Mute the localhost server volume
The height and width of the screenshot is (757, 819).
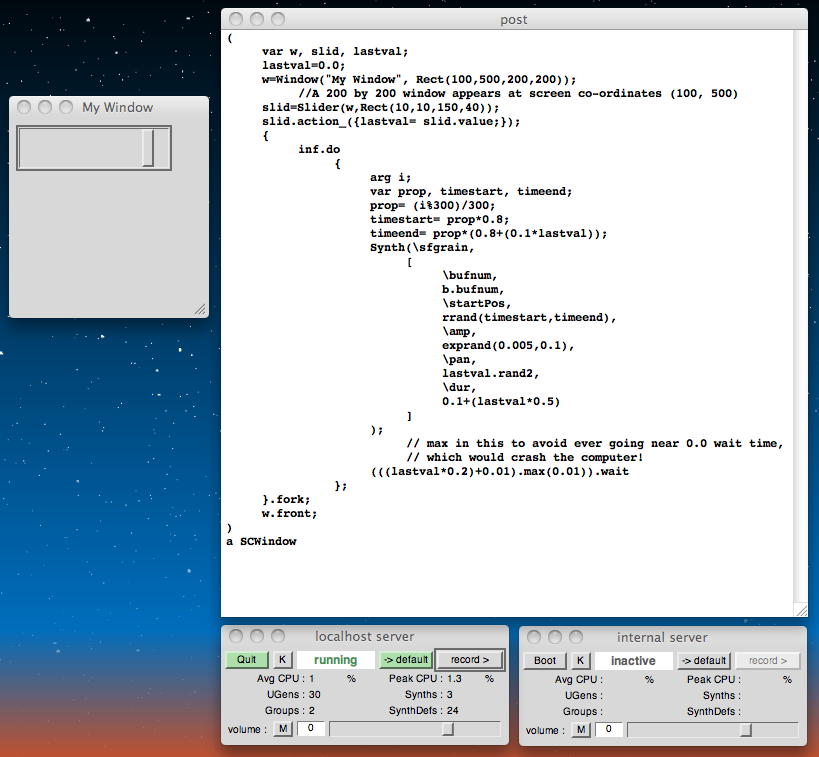tap(283, 729)
